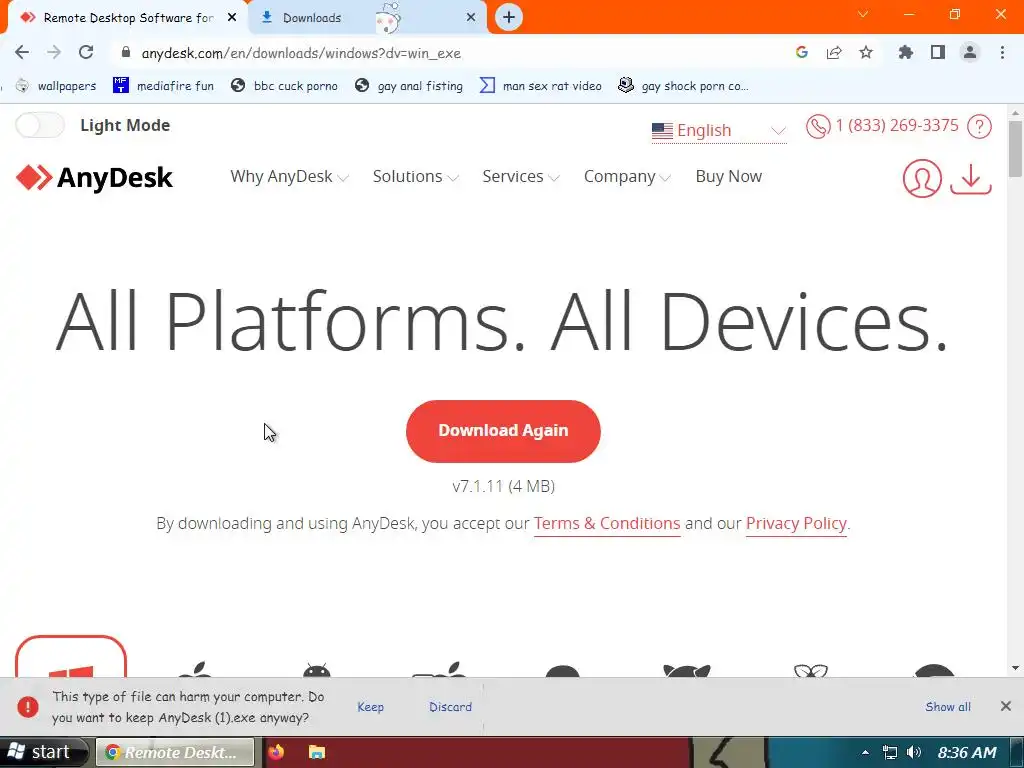Viewport: 1024px width, 768px height.
Task: Bookmark this page with the star icon
Action: pyautogui.click(x=866, y=52)
